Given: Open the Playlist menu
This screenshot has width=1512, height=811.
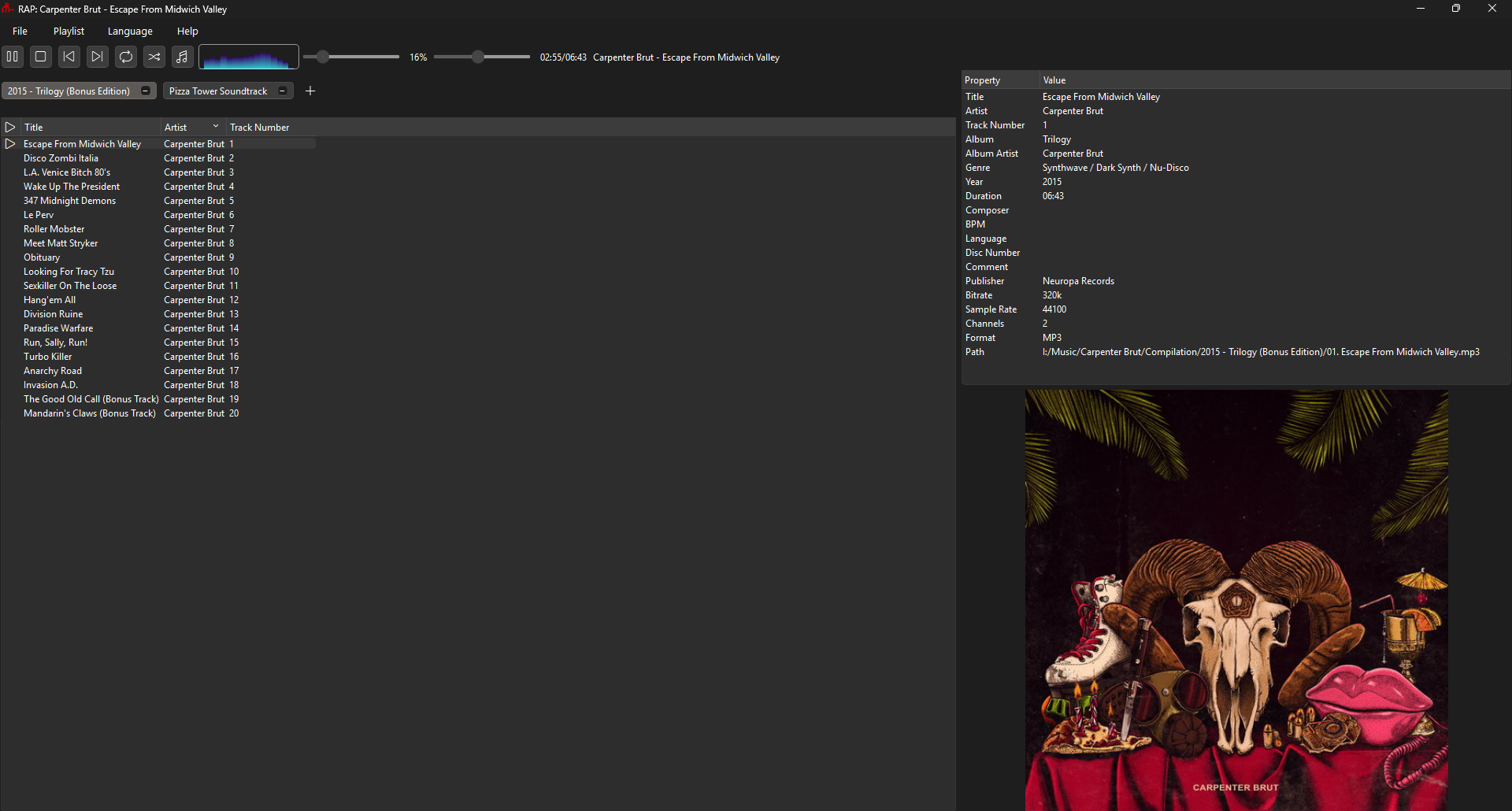Looking at the screenshot, I should 69,31.
